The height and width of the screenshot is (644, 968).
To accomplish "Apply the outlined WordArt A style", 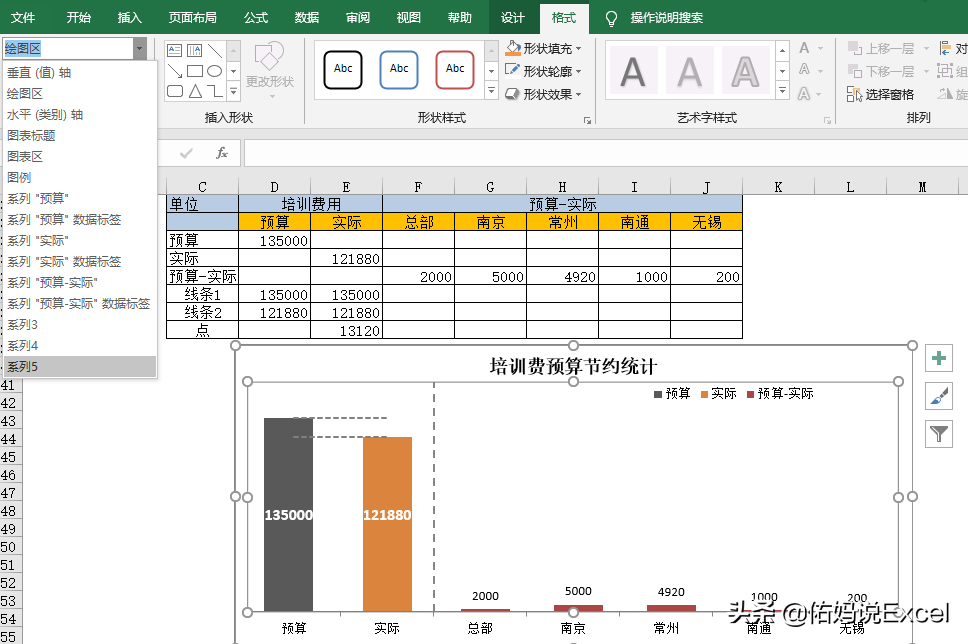I will [745, 72].
